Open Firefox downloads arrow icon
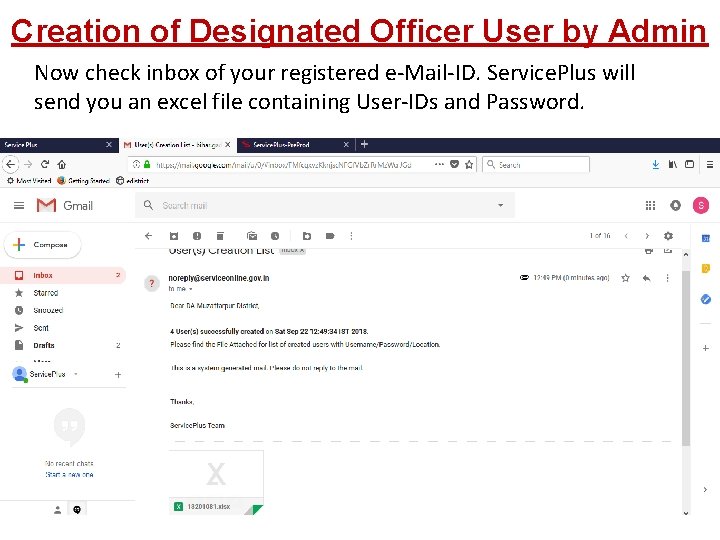The width and height of the screenshot is (720, 540). tap(656, 164)
